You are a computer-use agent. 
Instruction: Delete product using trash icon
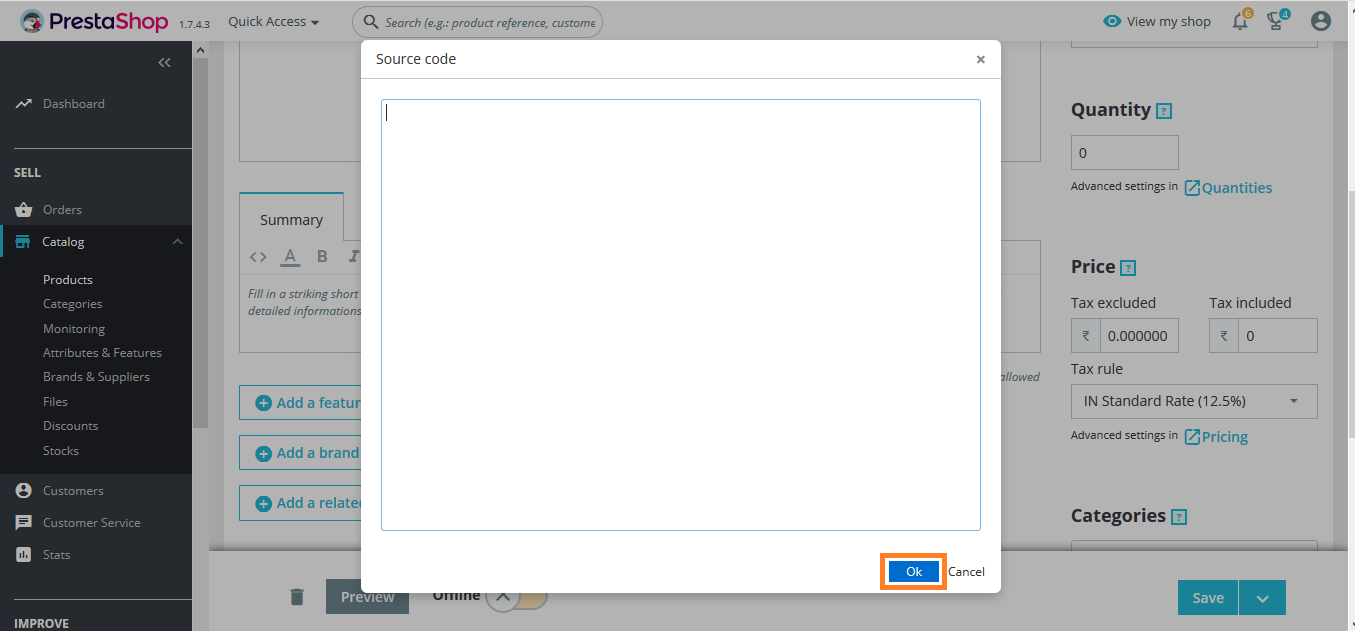coord(297,597)
